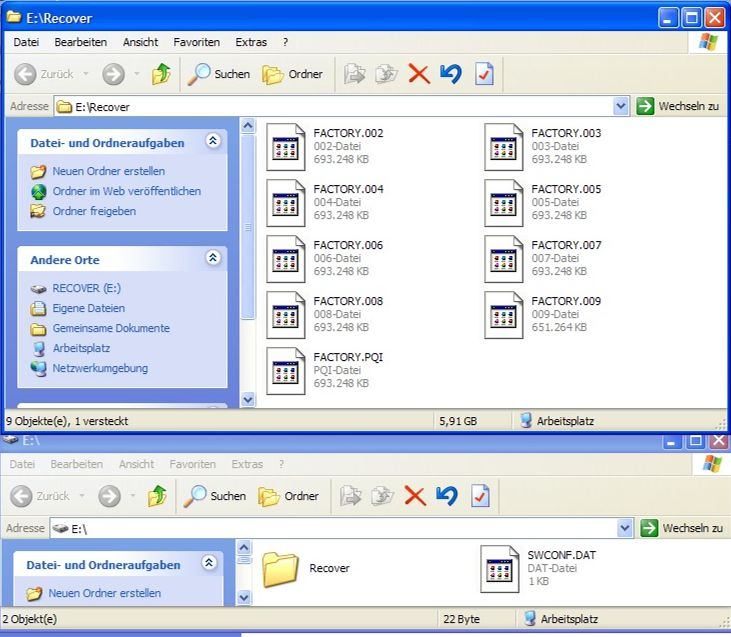Click red X delete icon in E:\Recover window
This screenshot has height=637, width=731.
click(x=419, y=74)
